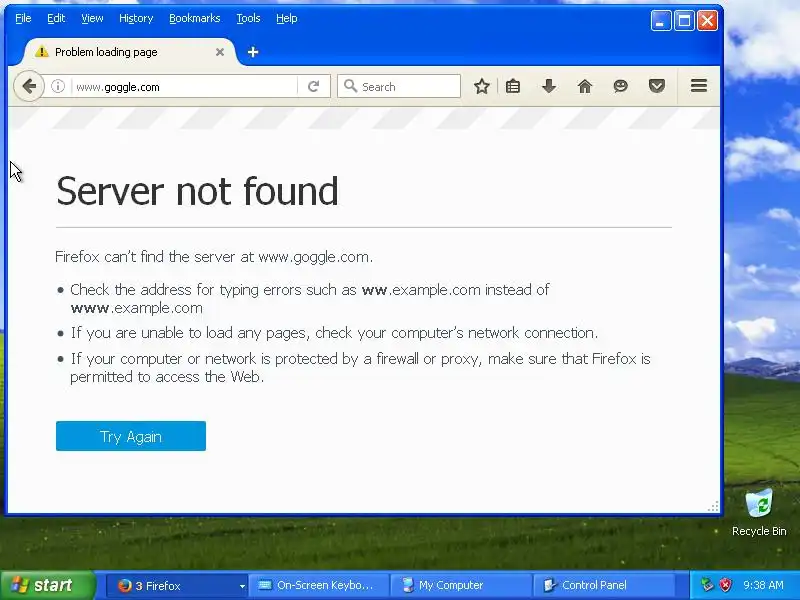Open site information icon in address bar

tap(58, 86)
